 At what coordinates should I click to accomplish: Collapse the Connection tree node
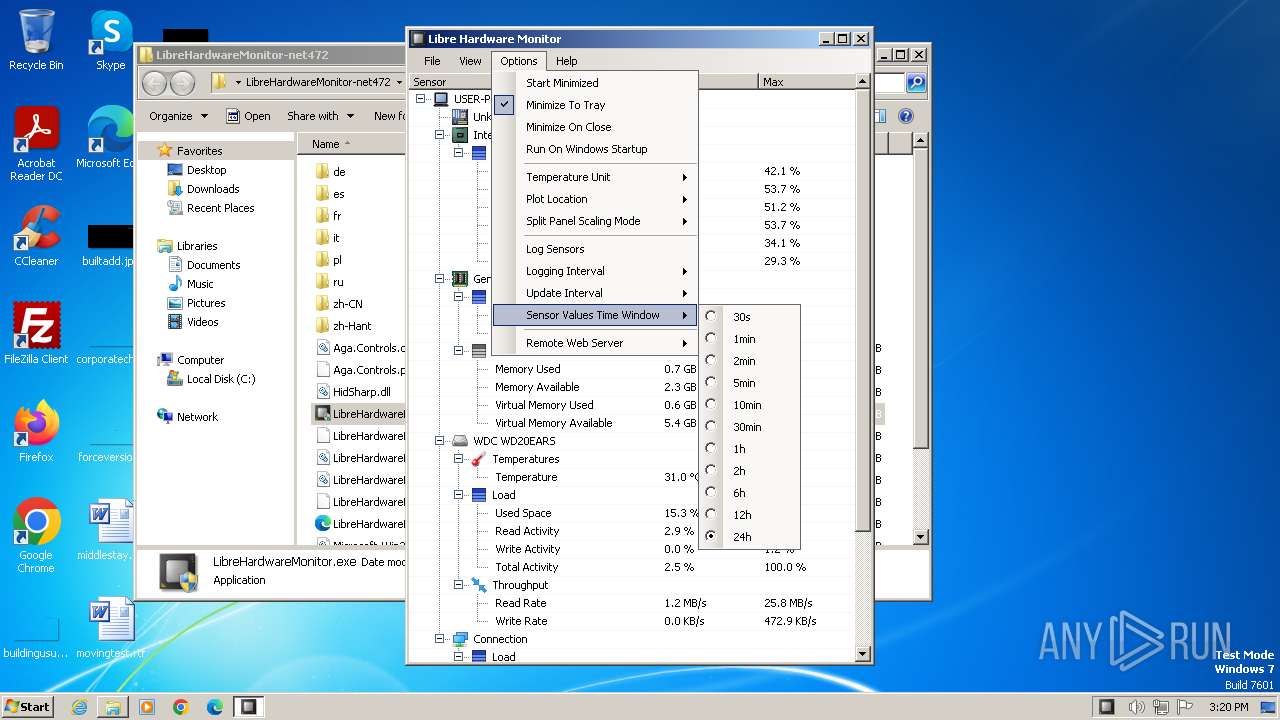pyautogui.click(x=439, y=639)
